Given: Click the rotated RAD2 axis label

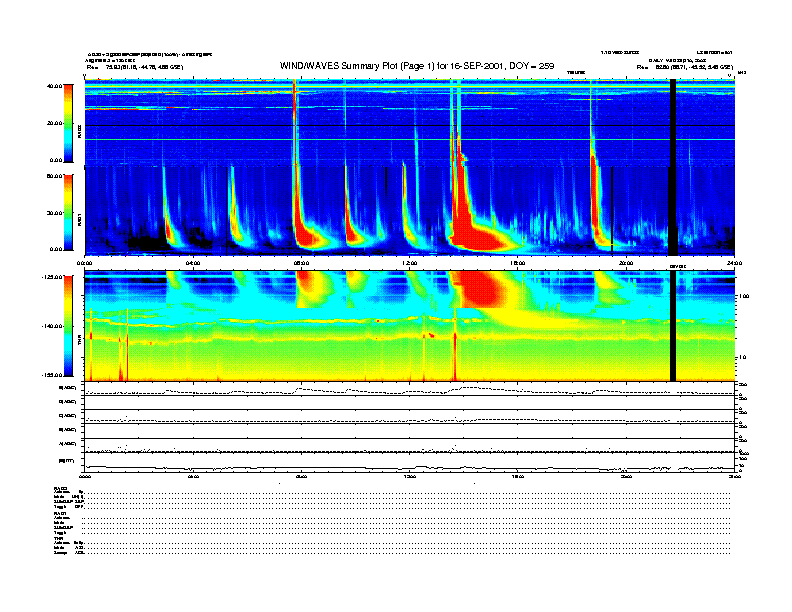Looking at the screenshot, I should pyautogui.click(x=80, y=132).
